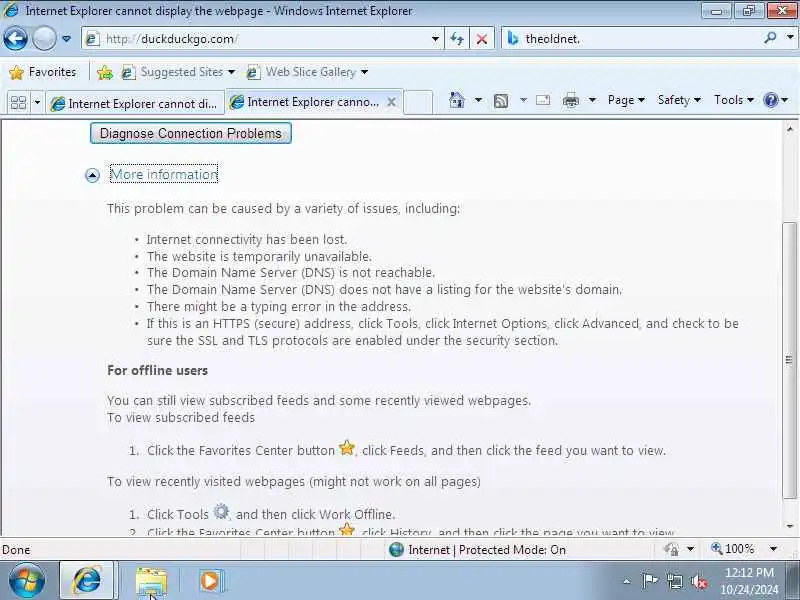Refresh the page with the Refresh button
The image size is (800, 600).
point(457,39)
